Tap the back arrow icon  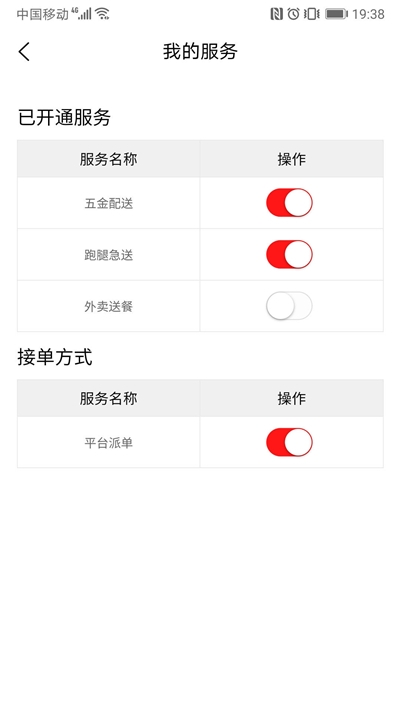(24, 52)
